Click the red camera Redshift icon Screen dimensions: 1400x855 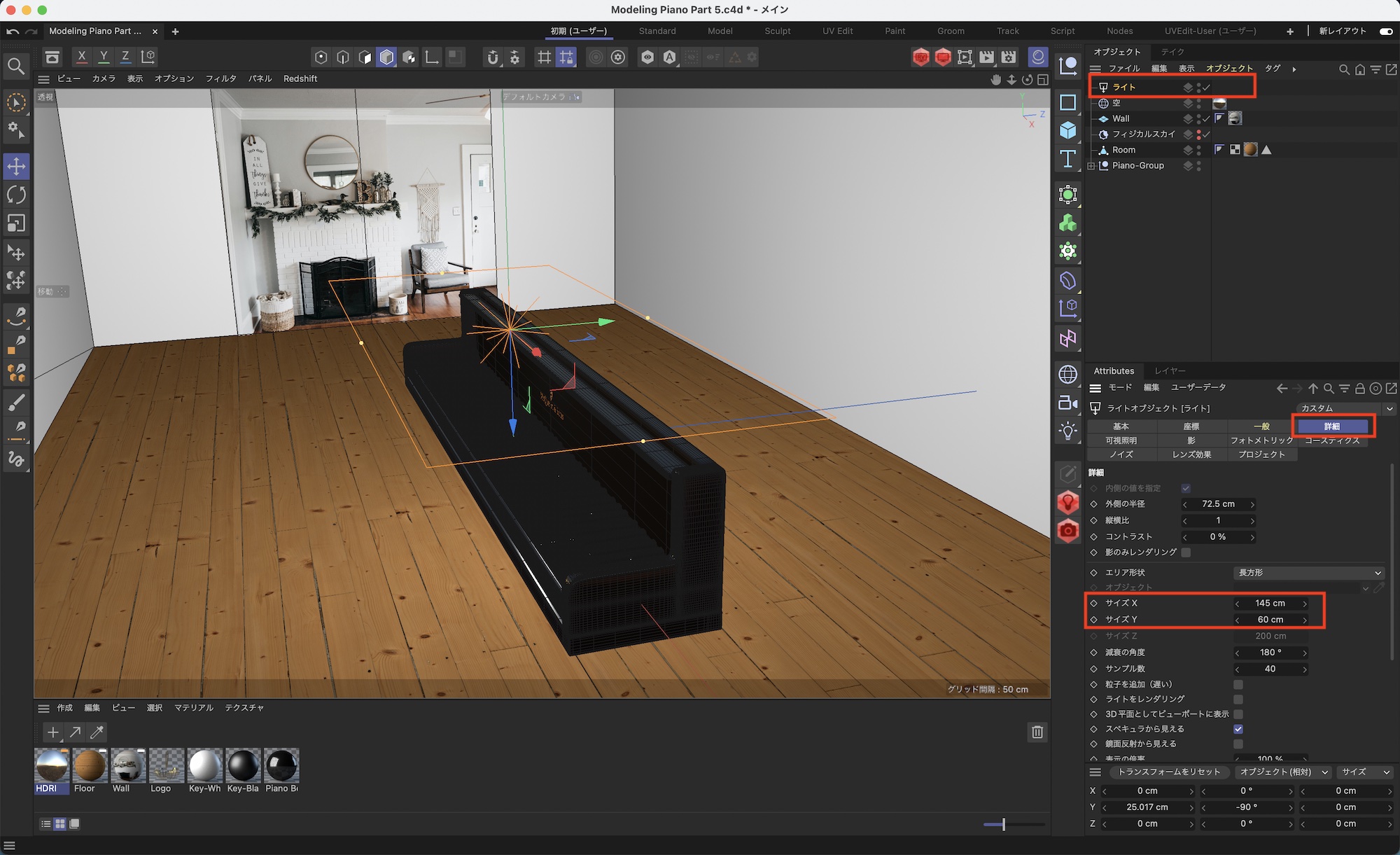tap(1067, 531)
